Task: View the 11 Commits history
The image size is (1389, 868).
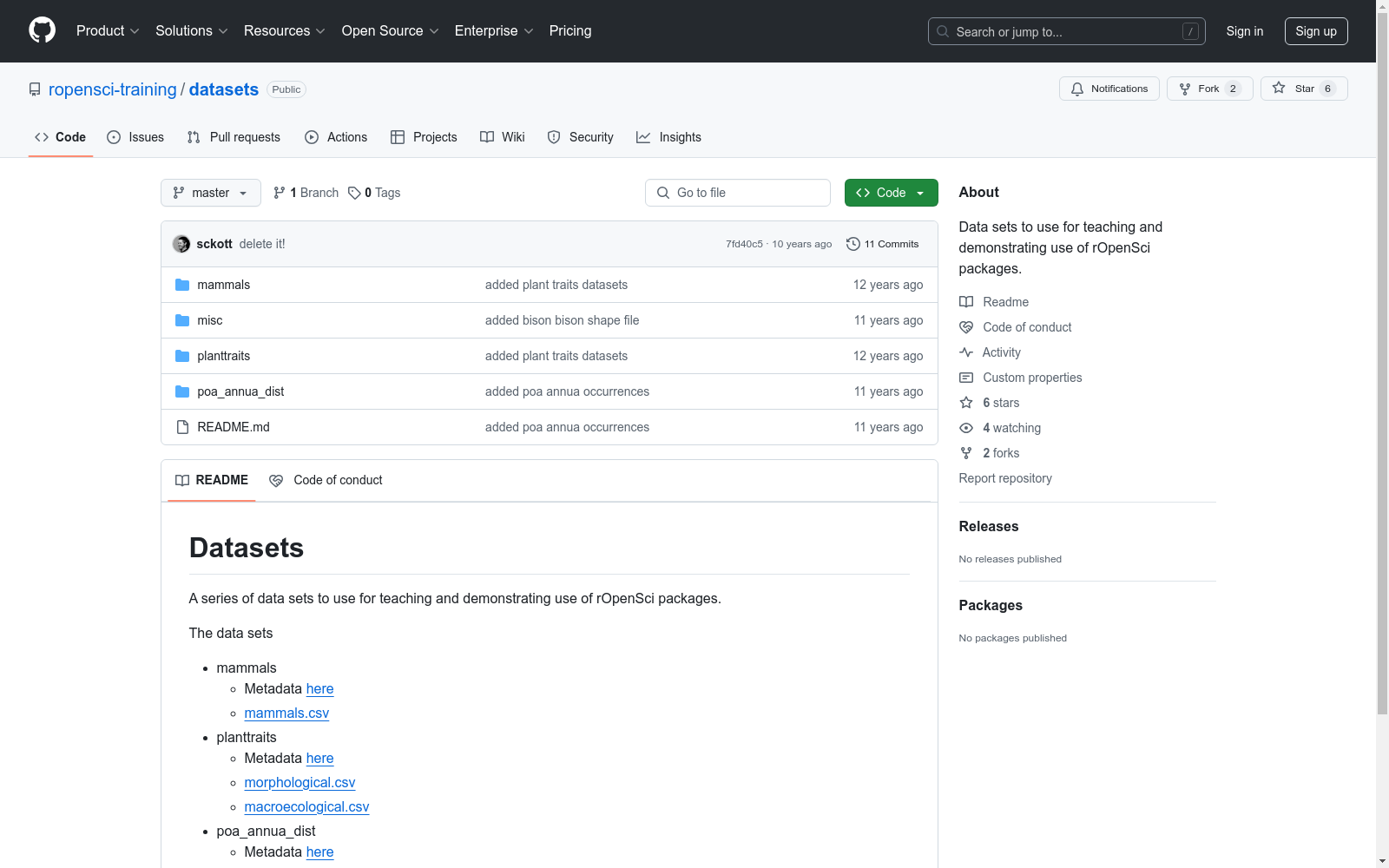Action: [883, 244]
